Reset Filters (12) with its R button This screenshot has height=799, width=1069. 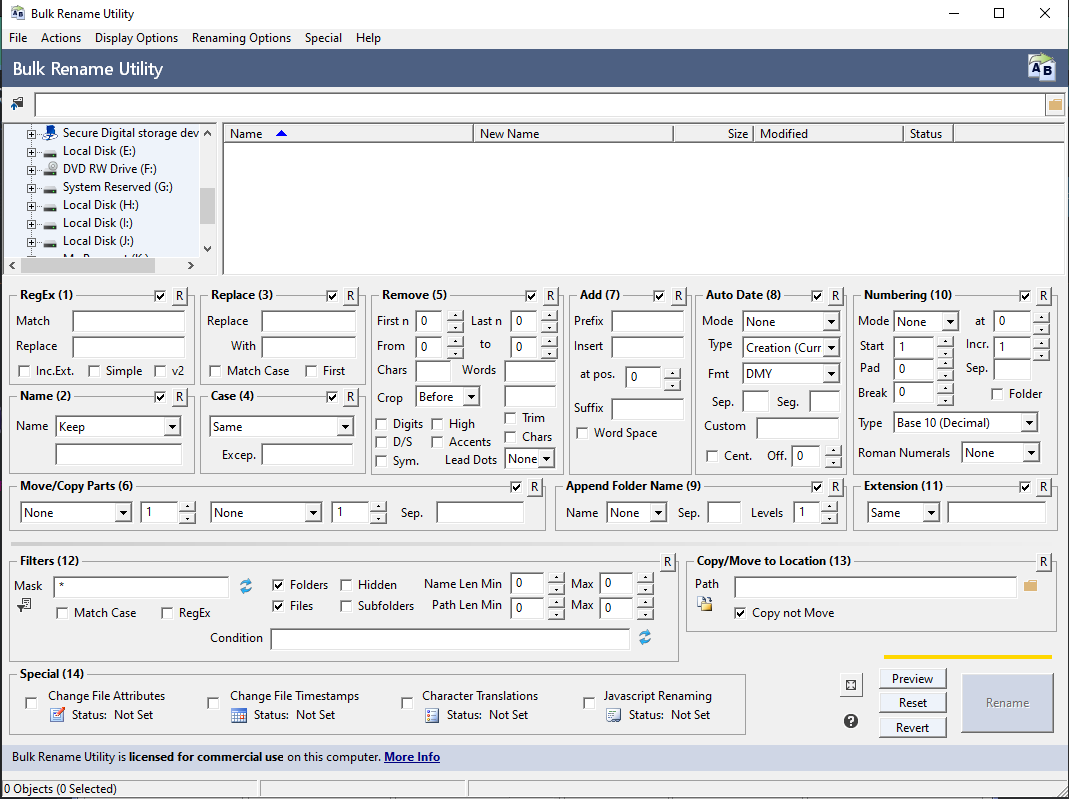coord(667,562)
